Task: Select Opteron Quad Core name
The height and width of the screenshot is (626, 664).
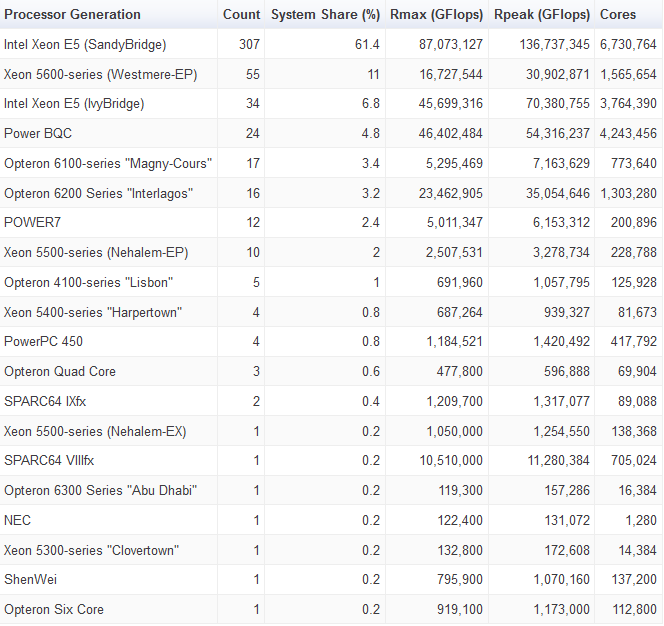Action: tap(60, 371)
